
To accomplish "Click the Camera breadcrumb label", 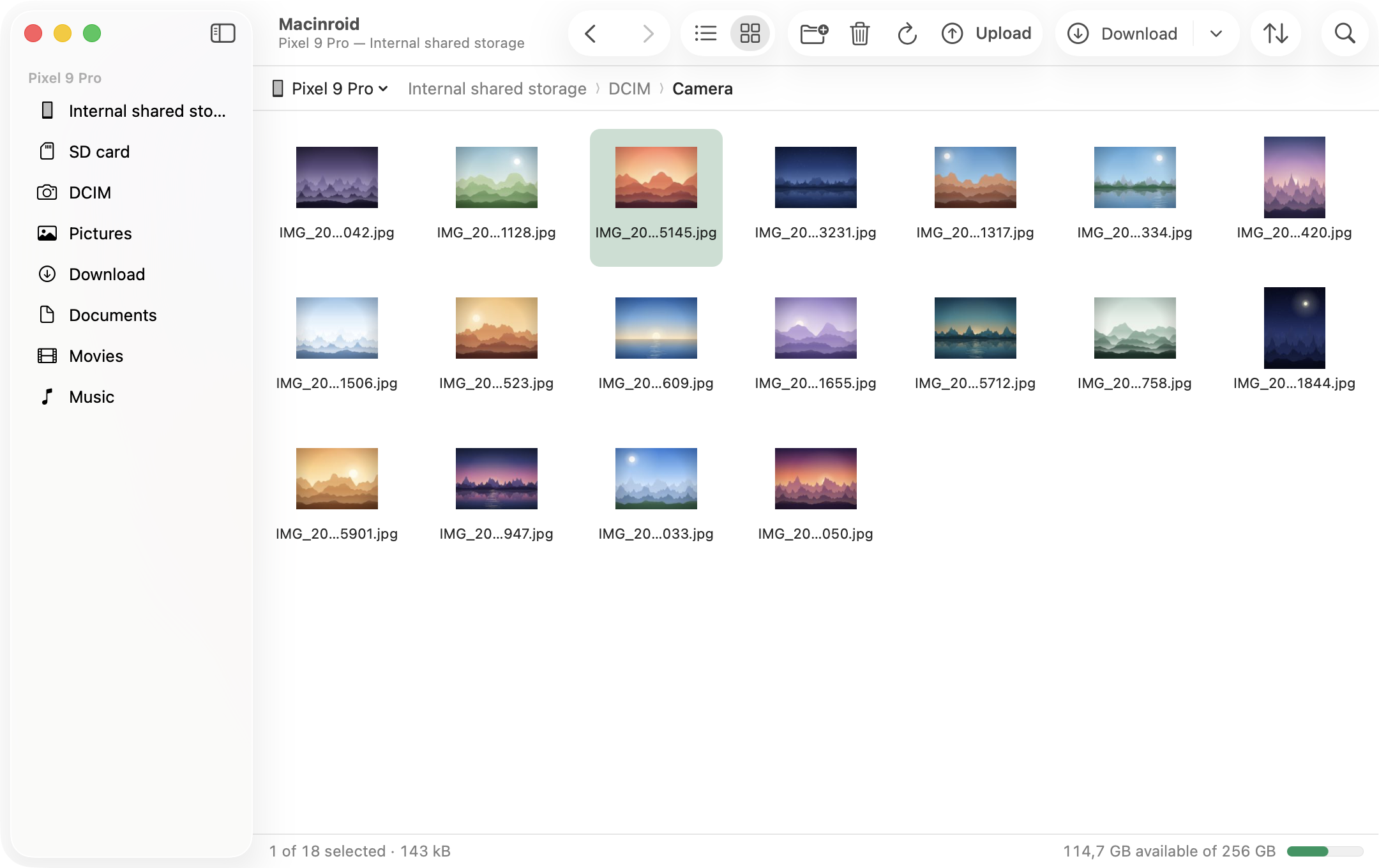I will 702,89.
